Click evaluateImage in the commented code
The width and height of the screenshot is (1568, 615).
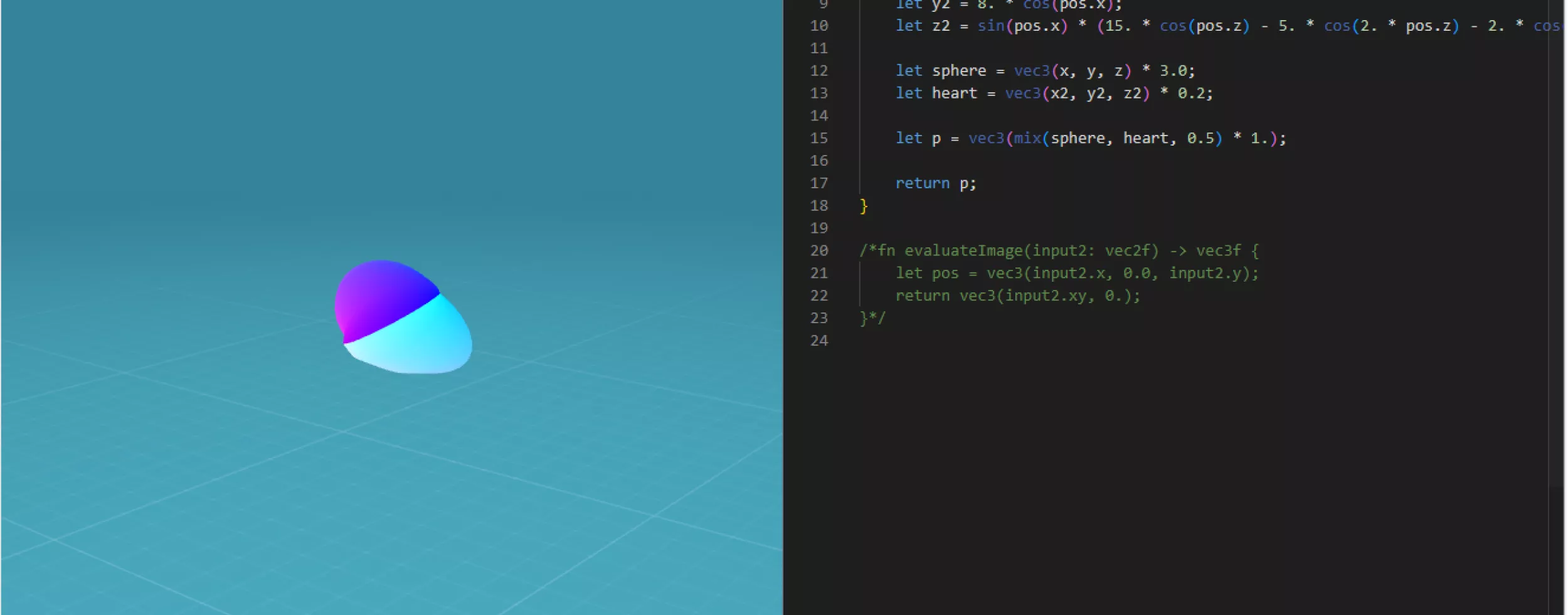(x=963, y=251)
